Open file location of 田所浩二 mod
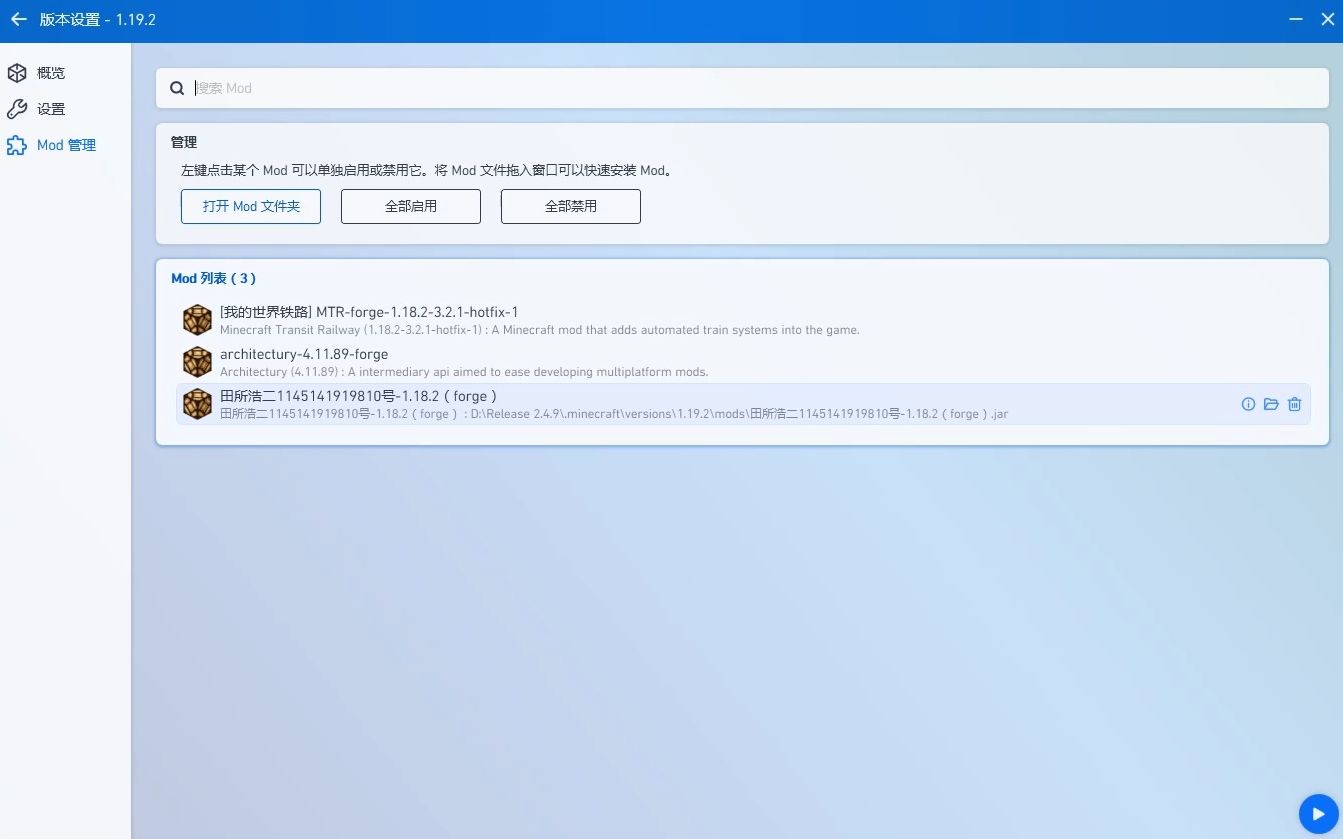 1271,404
